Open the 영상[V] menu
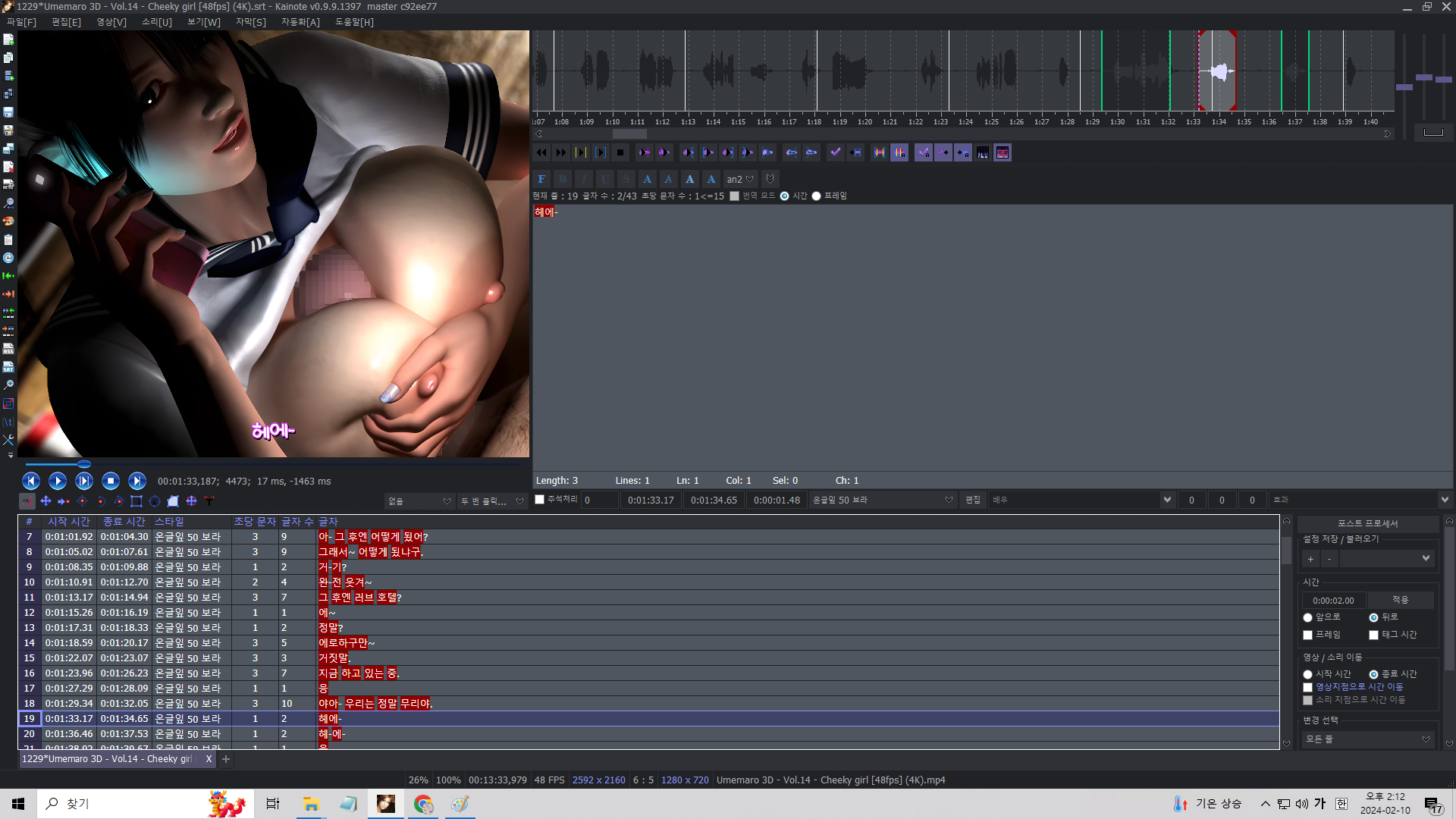 111,22
